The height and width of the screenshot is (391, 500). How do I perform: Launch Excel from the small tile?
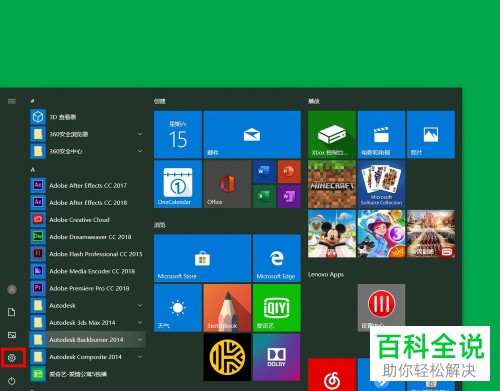[264, 196]
